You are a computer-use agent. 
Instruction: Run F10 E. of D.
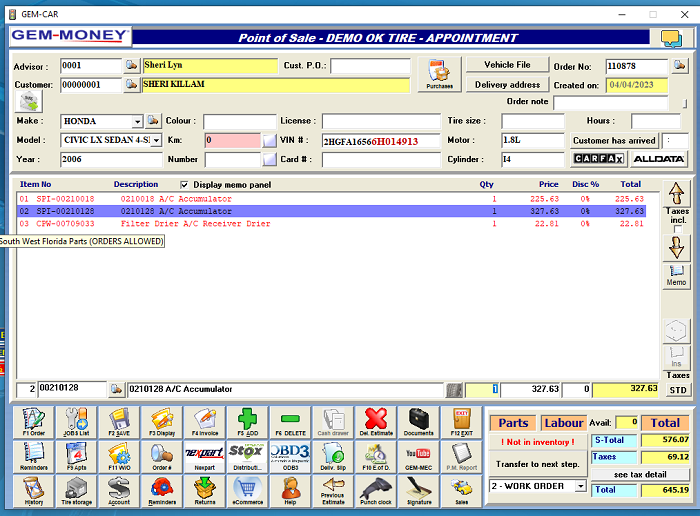[x=376, y=456]
